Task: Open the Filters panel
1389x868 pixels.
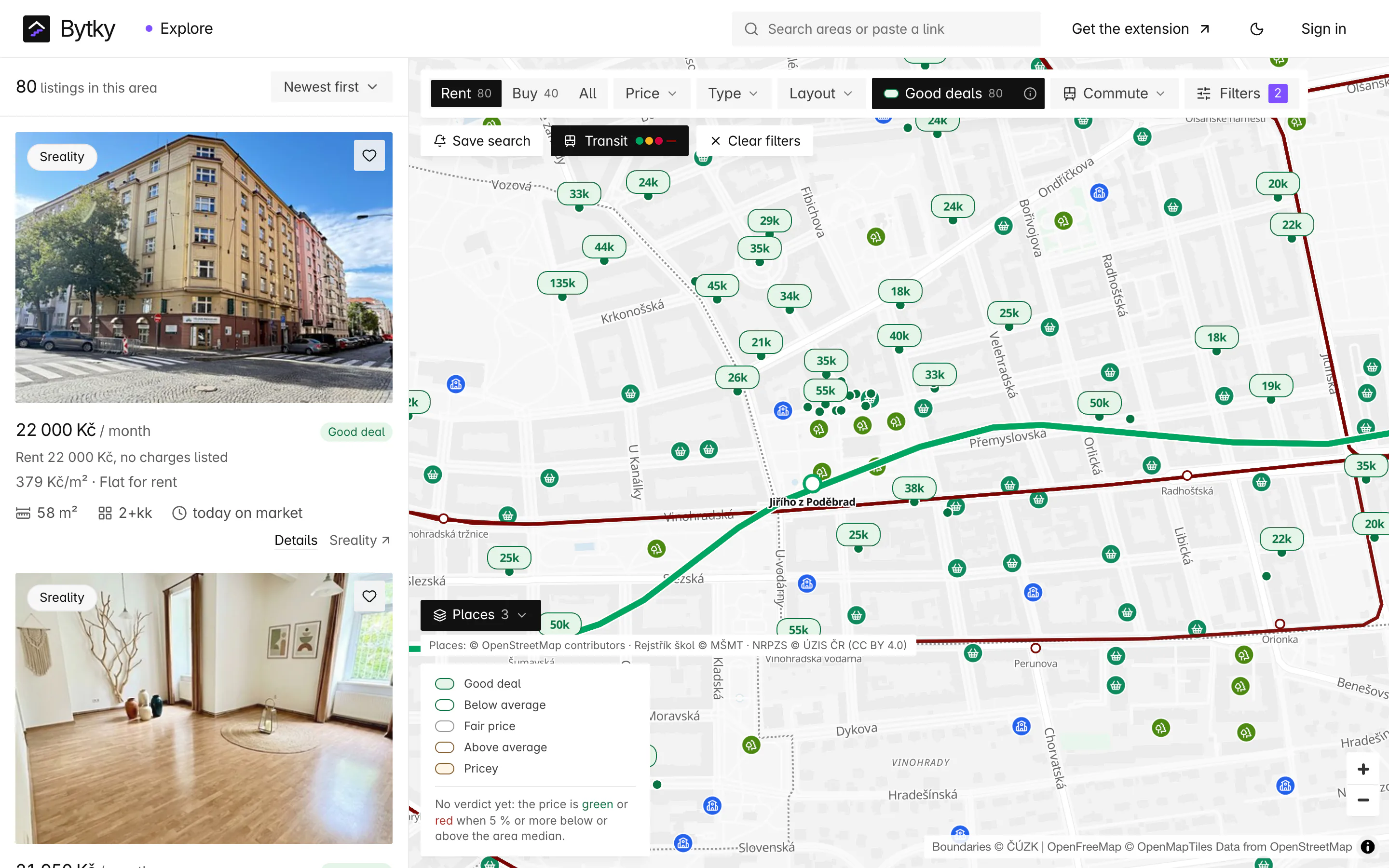Action: [x=1242, y=94]
